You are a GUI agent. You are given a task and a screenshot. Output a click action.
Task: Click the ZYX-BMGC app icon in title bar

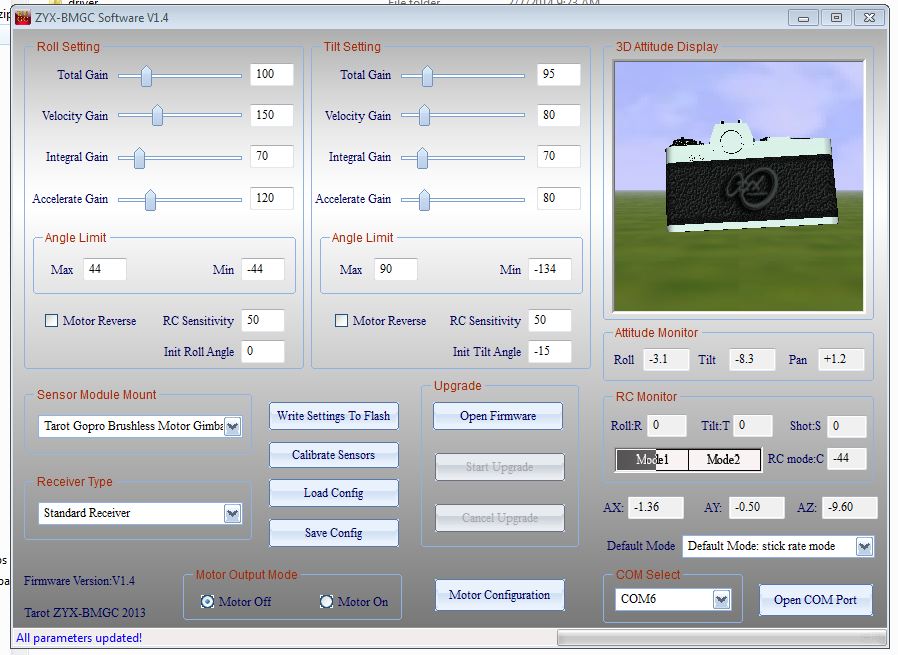22,18
